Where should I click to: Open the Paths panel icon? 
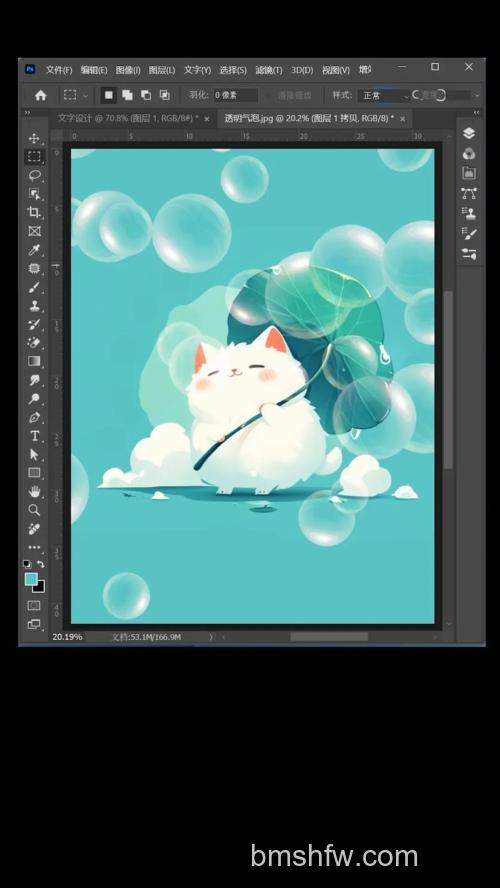[x=469, y=193]
